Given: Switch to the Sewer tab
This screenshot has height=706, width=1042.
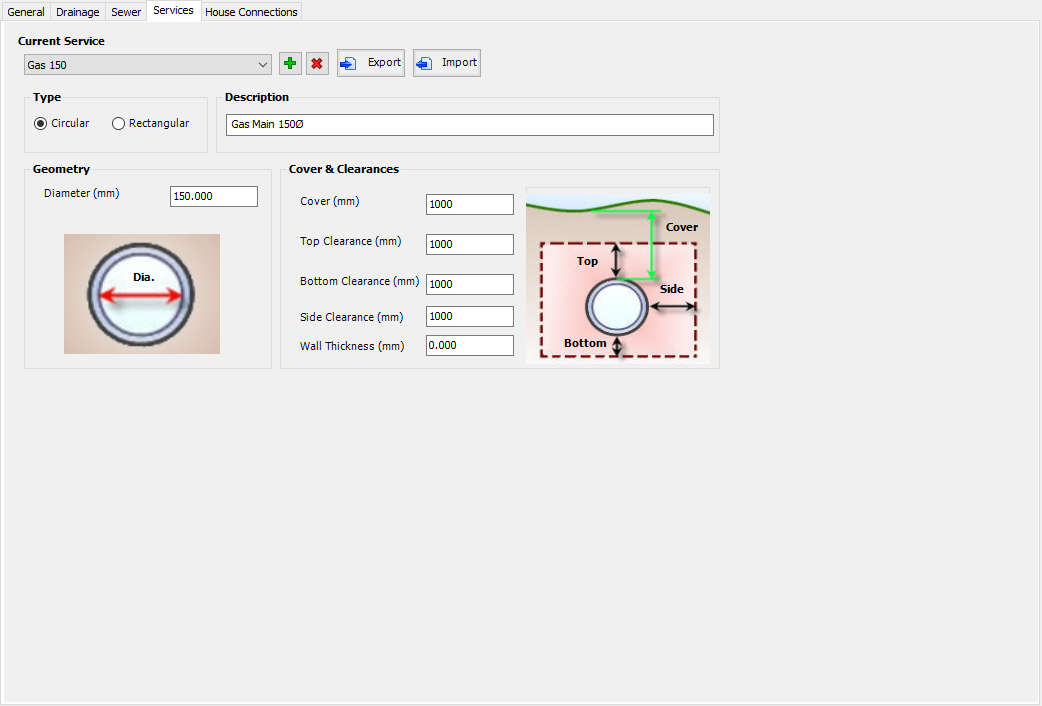Looking at the screenshot, I should 126,12.
